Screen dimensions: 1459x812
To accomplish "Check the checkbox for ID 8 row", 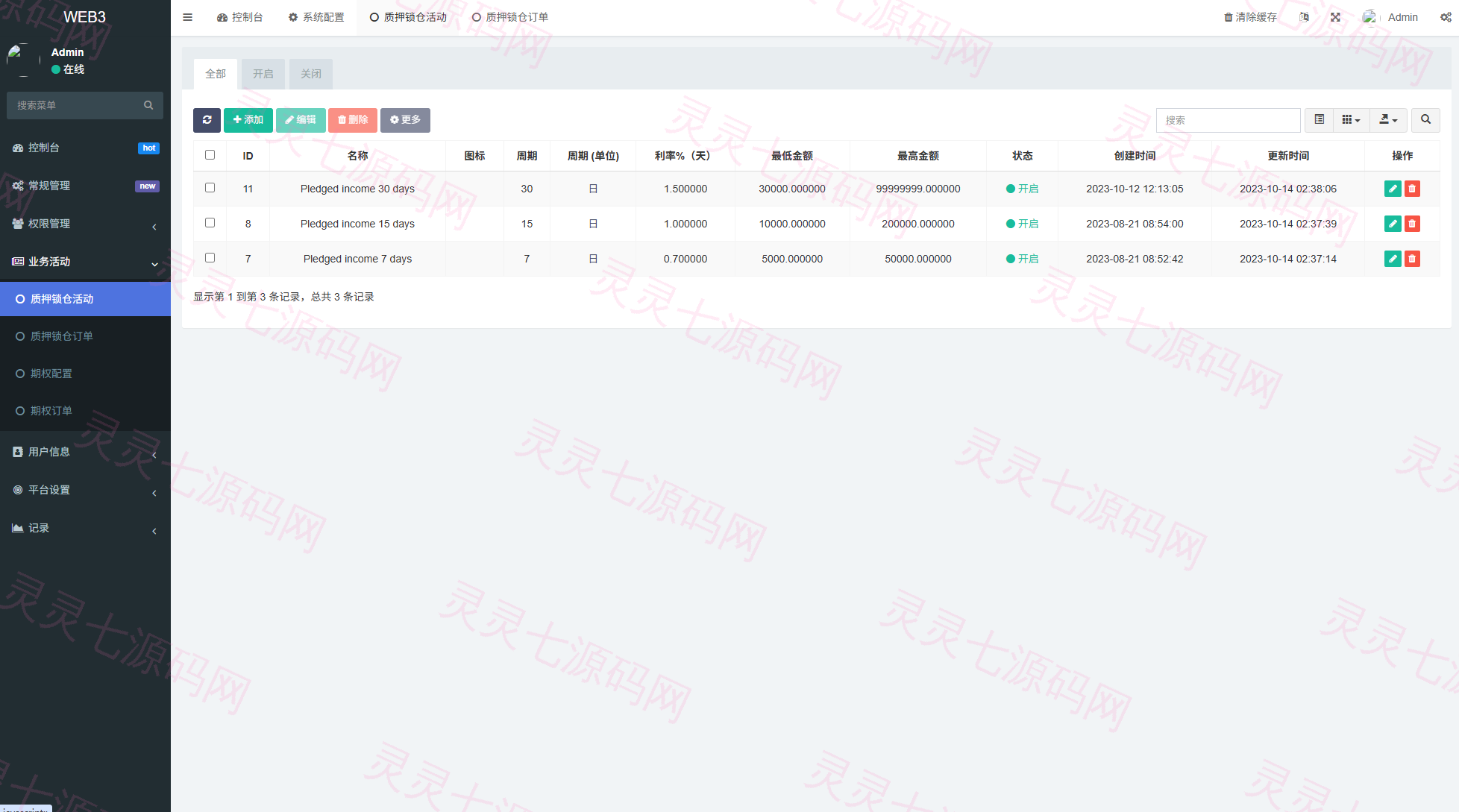I will [x=210, y=223].
